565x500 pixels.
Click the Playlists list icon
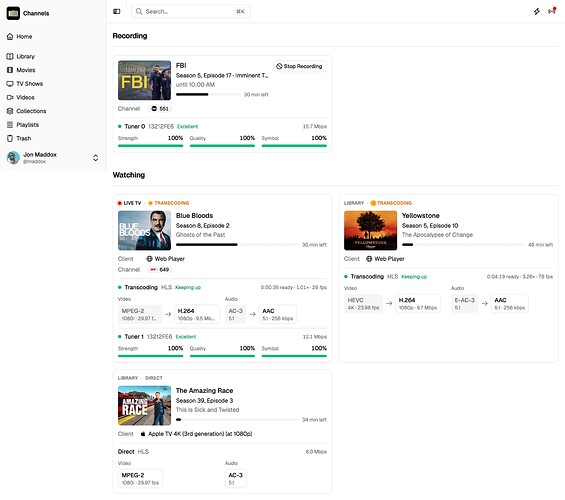[x=10, y=125]
